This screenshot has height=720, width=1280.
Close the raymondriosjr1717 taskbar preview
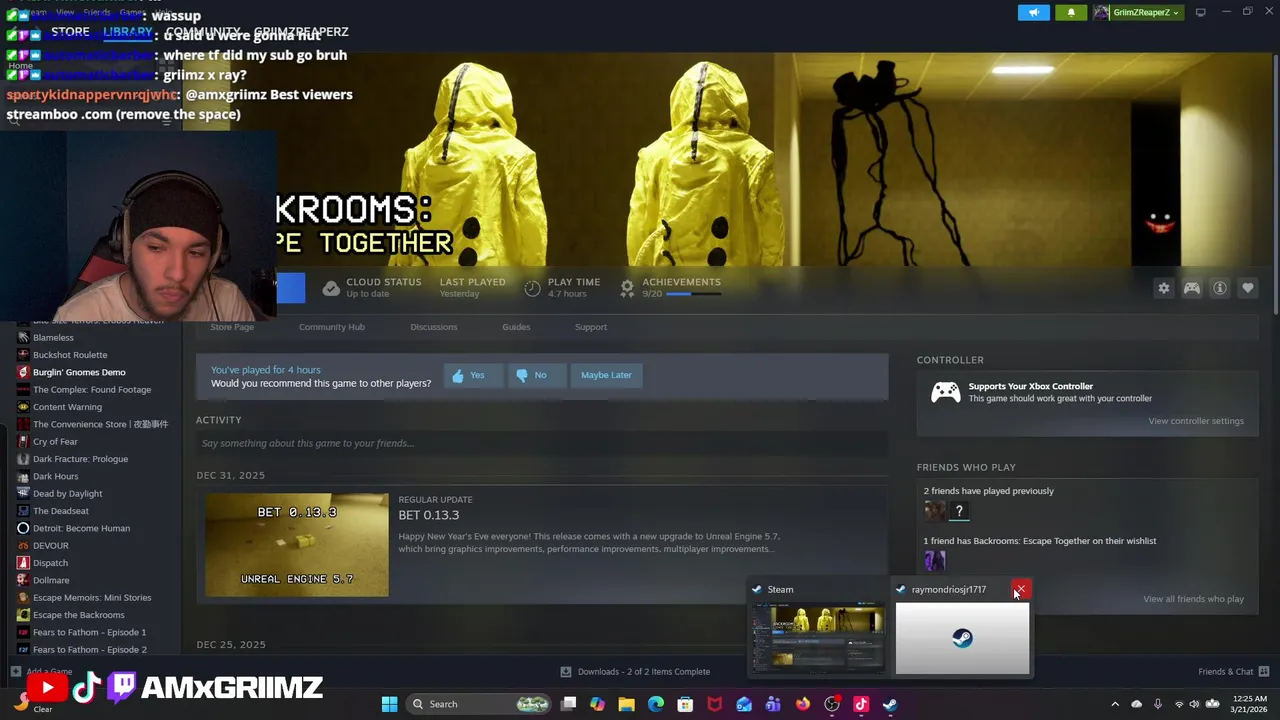[x=1020, y=589]
